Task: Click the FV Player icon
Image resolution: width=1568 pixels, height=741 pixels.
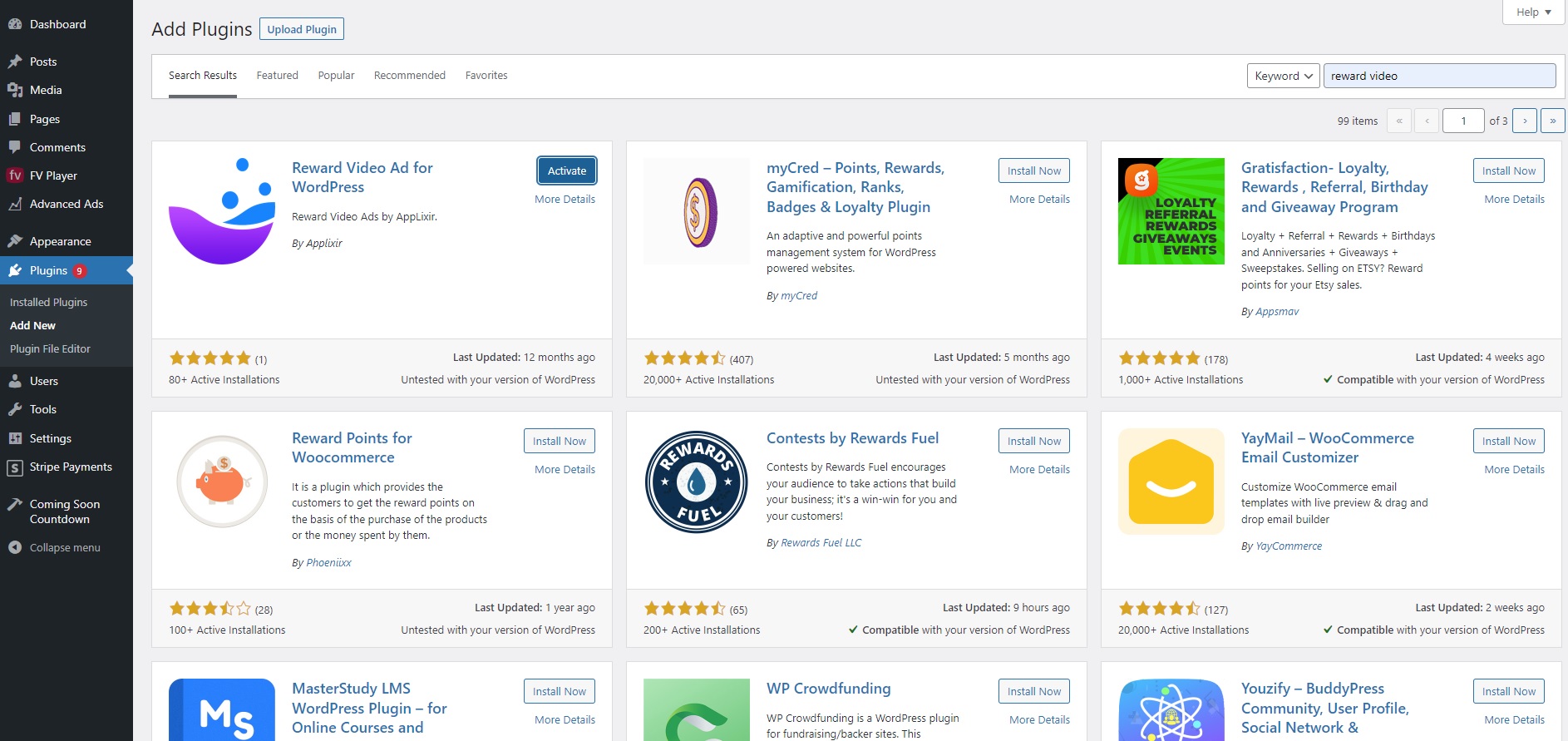Action: pos(15,175)
